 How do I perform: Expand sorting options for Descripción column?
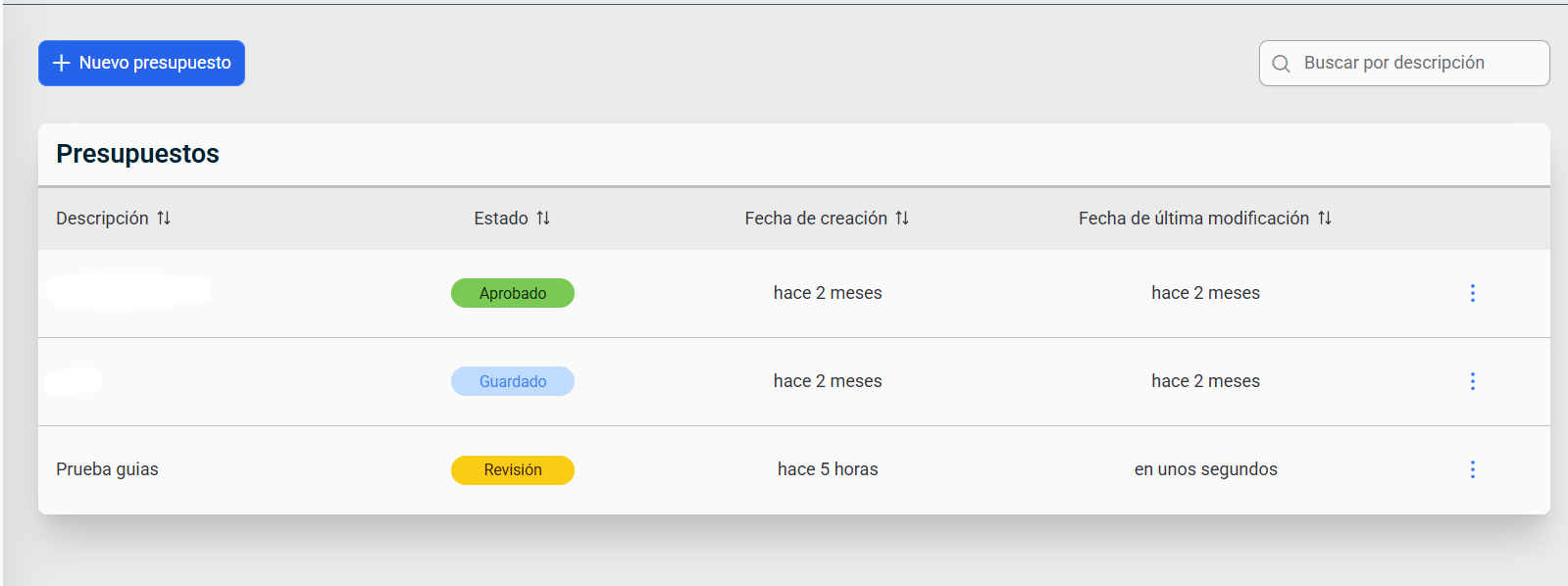click(166, 218)
